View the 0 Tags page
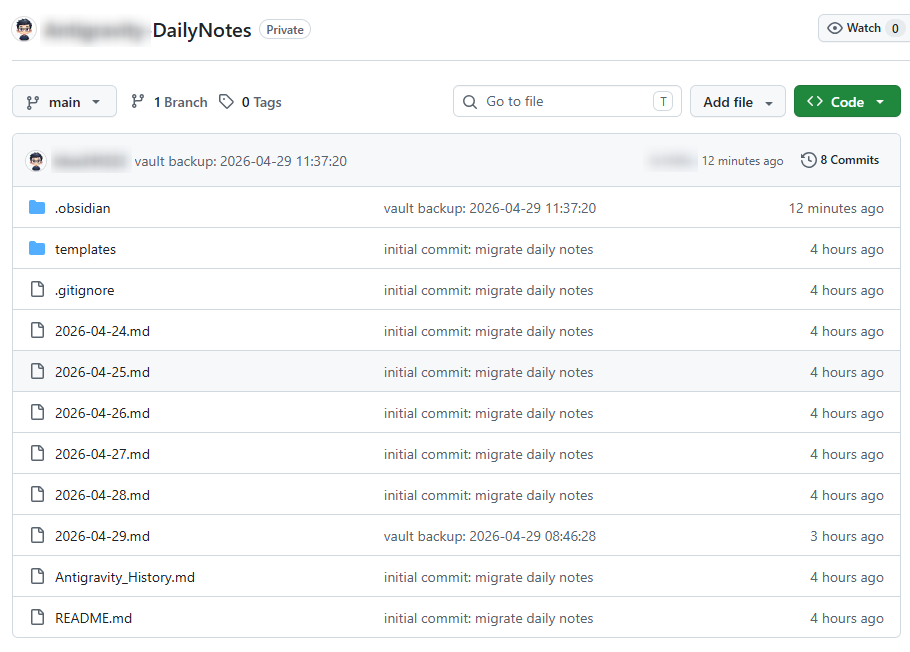The height and width of the screenshot is (652, 910). click(261, 102)
